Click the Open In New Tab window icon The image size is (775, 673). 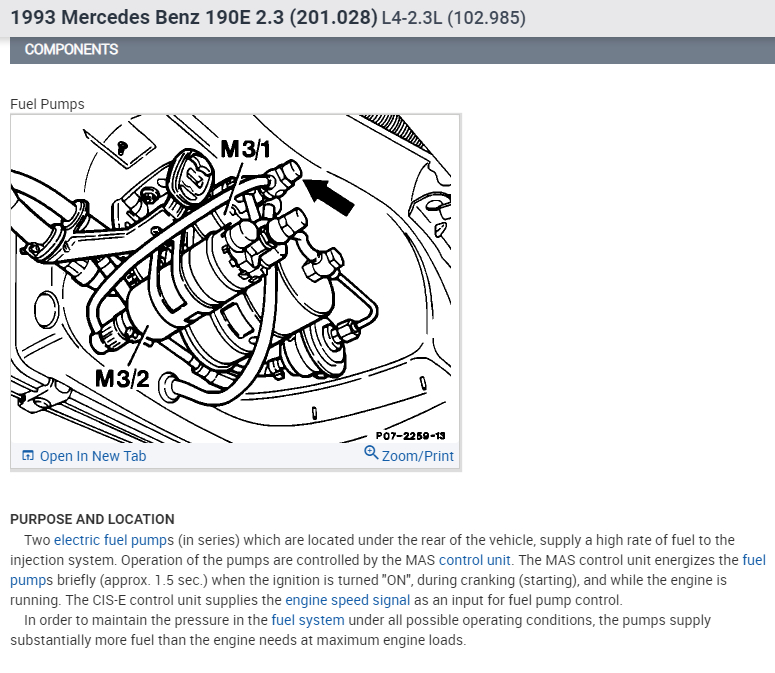point(28,456)
